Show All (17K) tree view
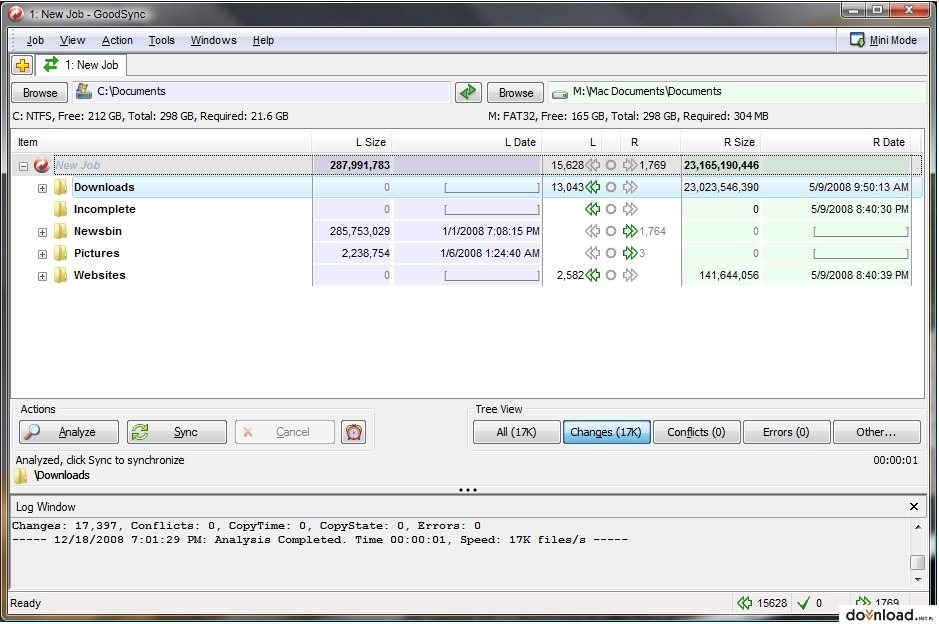 516,432
